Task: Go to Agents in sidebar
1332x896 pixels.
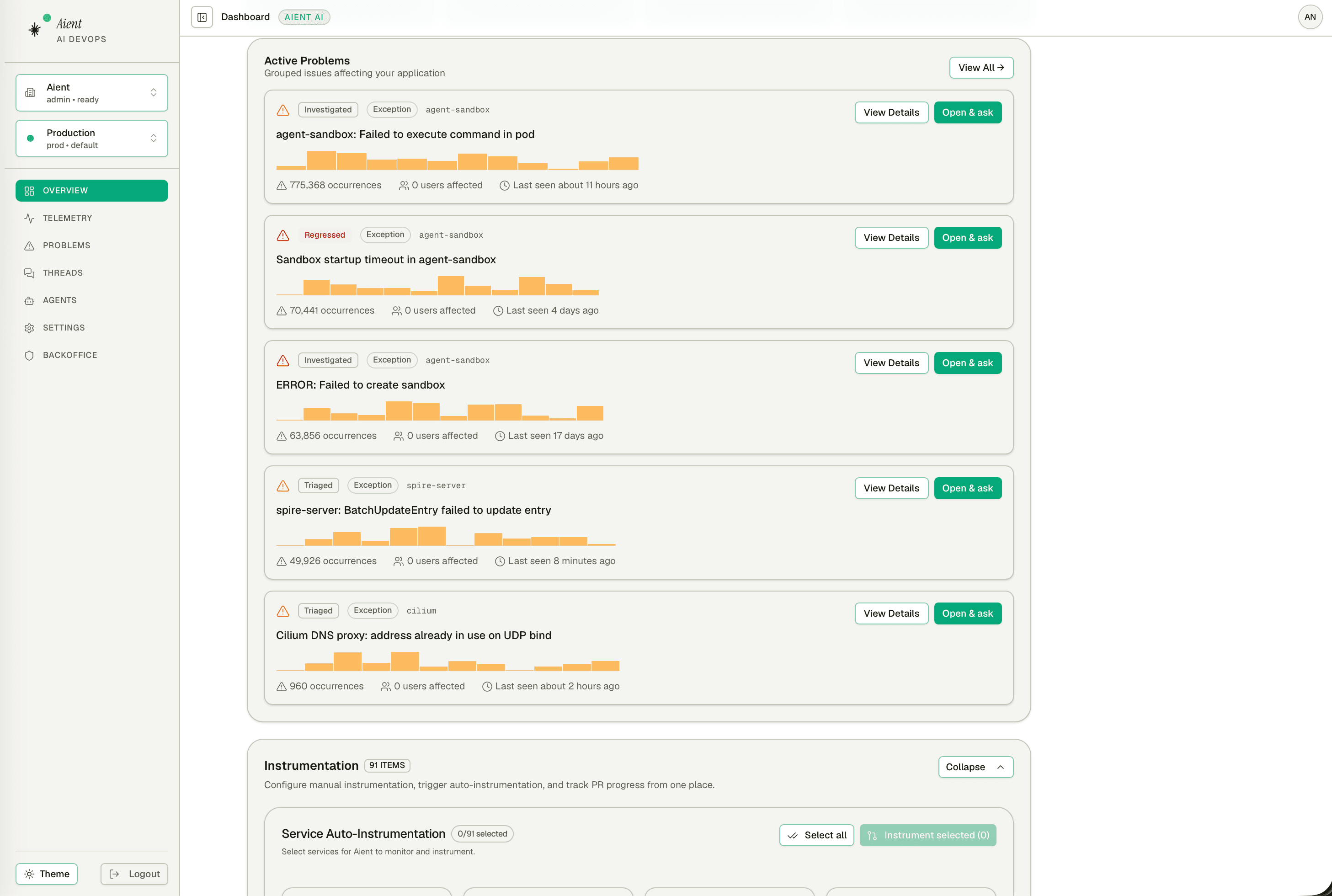Action: [x=92, y=301]
